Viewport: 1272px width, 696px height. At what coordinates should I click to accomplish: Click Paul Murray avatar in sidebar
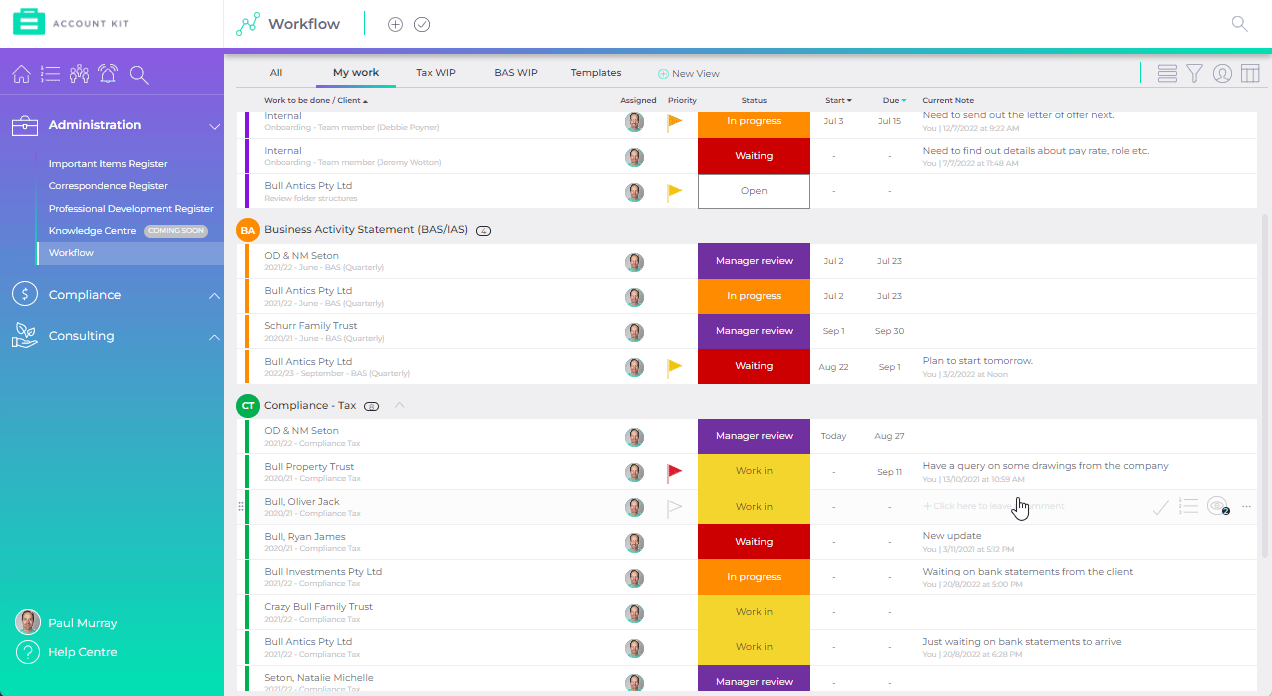[x=28, y=622]
